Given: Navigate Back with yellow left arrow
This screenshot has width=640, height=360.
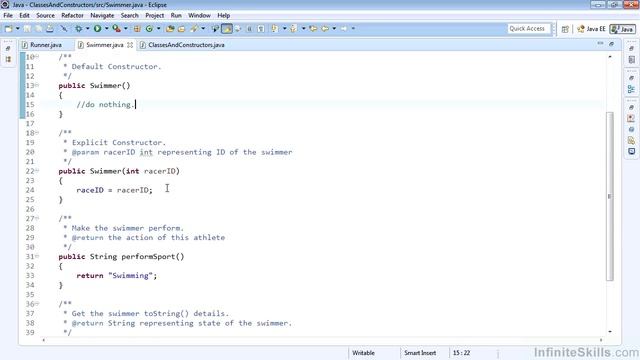Looking at the screenshot, I should 325,29.
